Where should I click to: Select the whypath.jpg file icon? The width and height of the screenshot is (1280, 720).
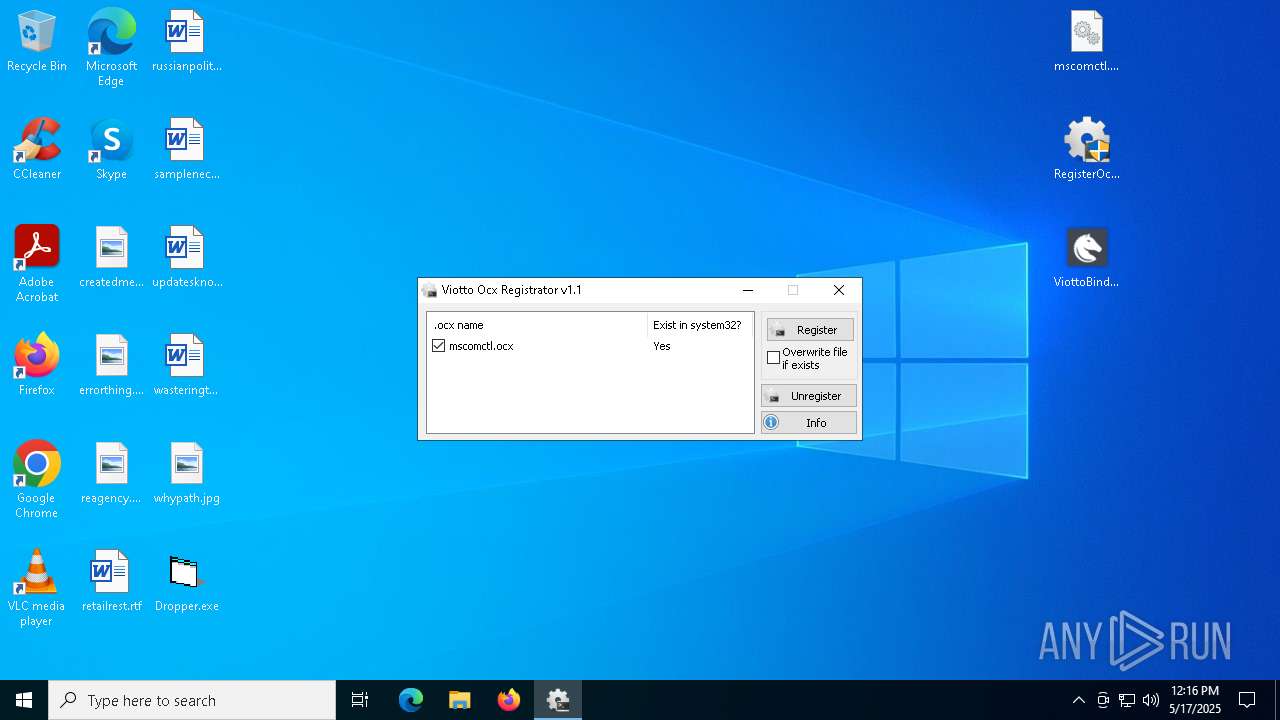(x=186, y=474)
